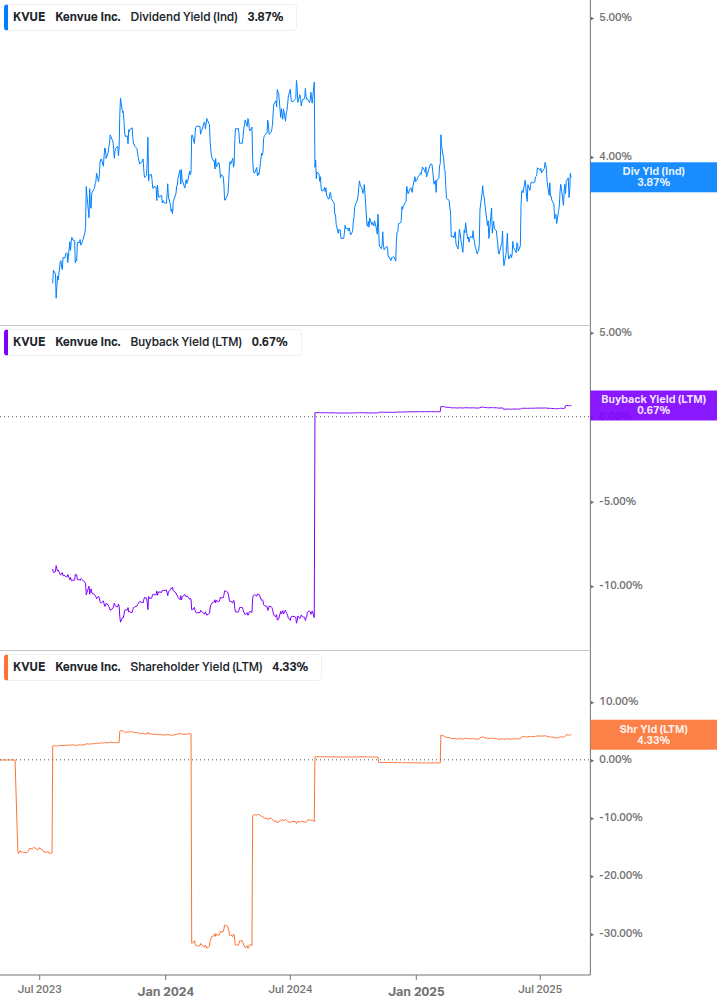
Task: Click the 0.67% value in Buyback Yield legend
Action: tap(270, 342)
